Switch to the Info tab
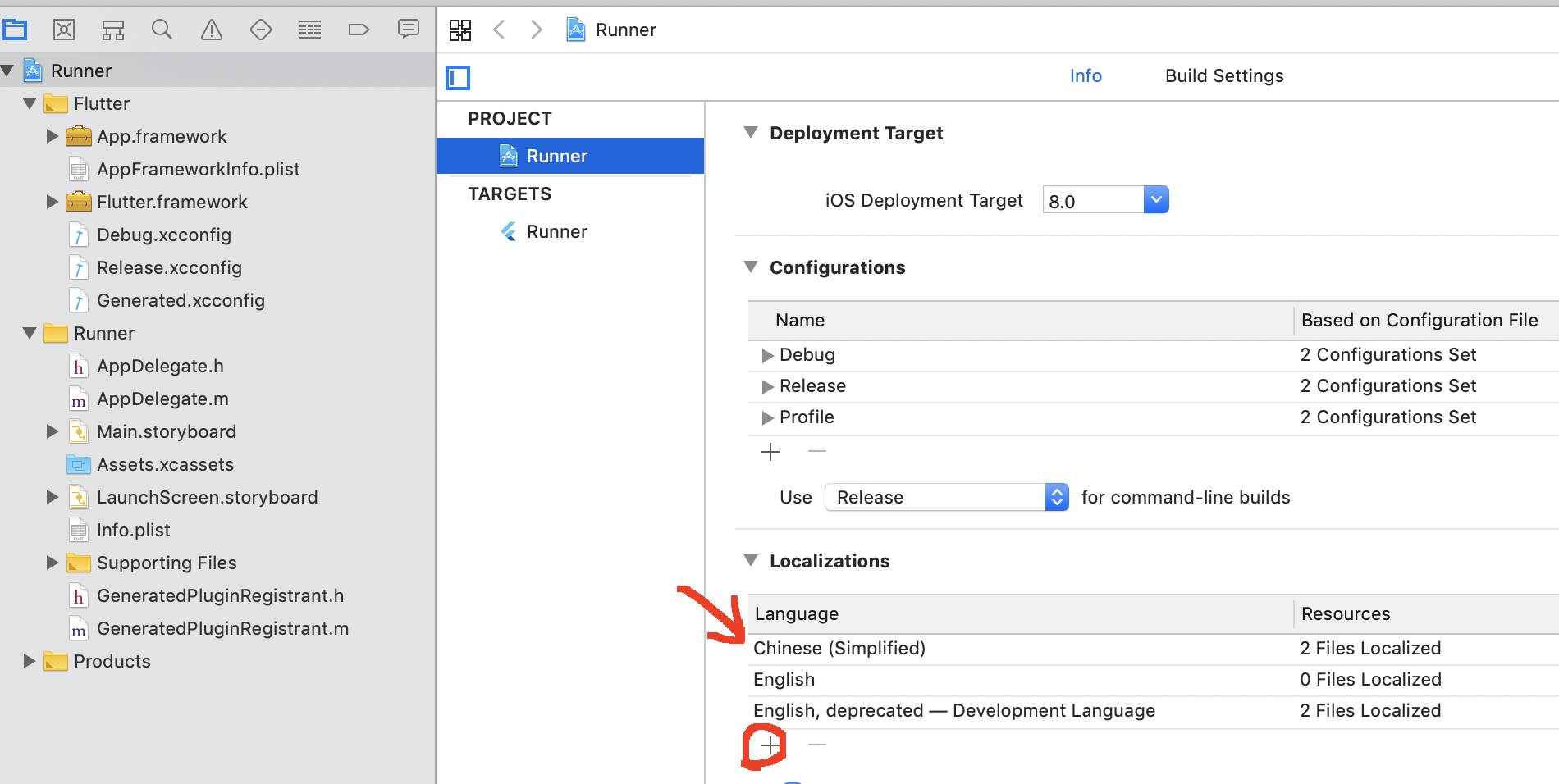Screen dimensions: 1559x784 tap(1085, 76)
